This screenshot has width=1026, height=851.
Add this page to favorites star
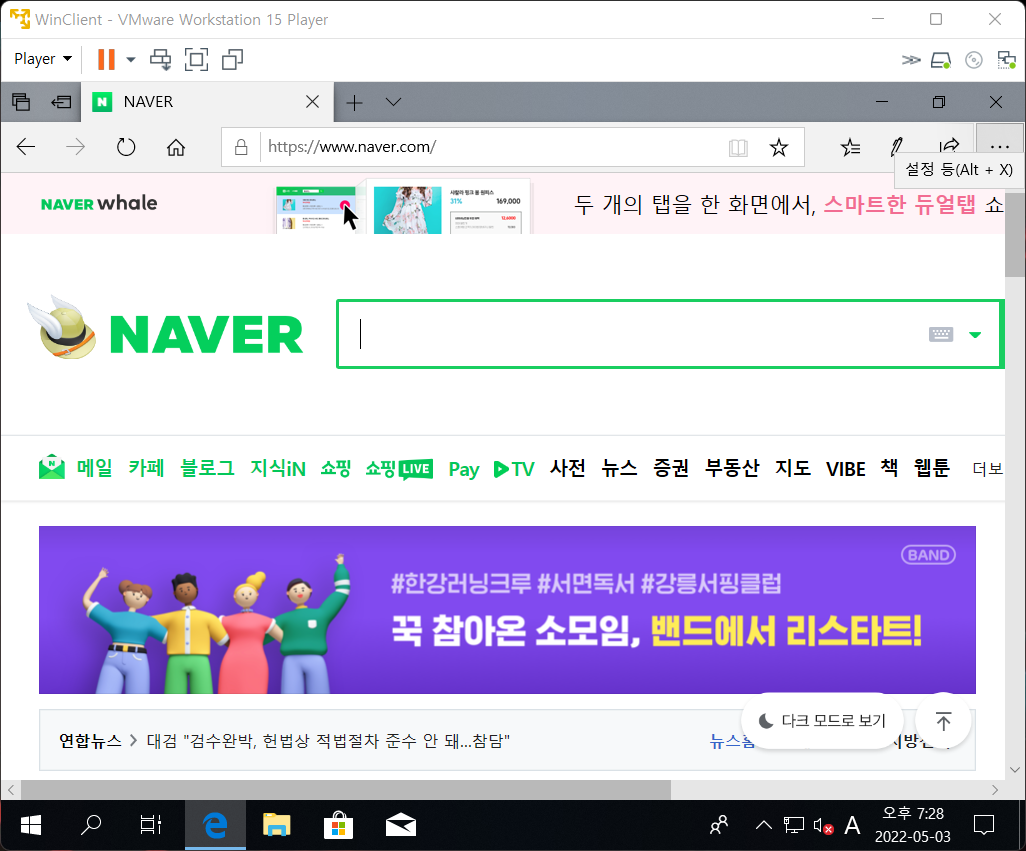click(x=779, y=148)
